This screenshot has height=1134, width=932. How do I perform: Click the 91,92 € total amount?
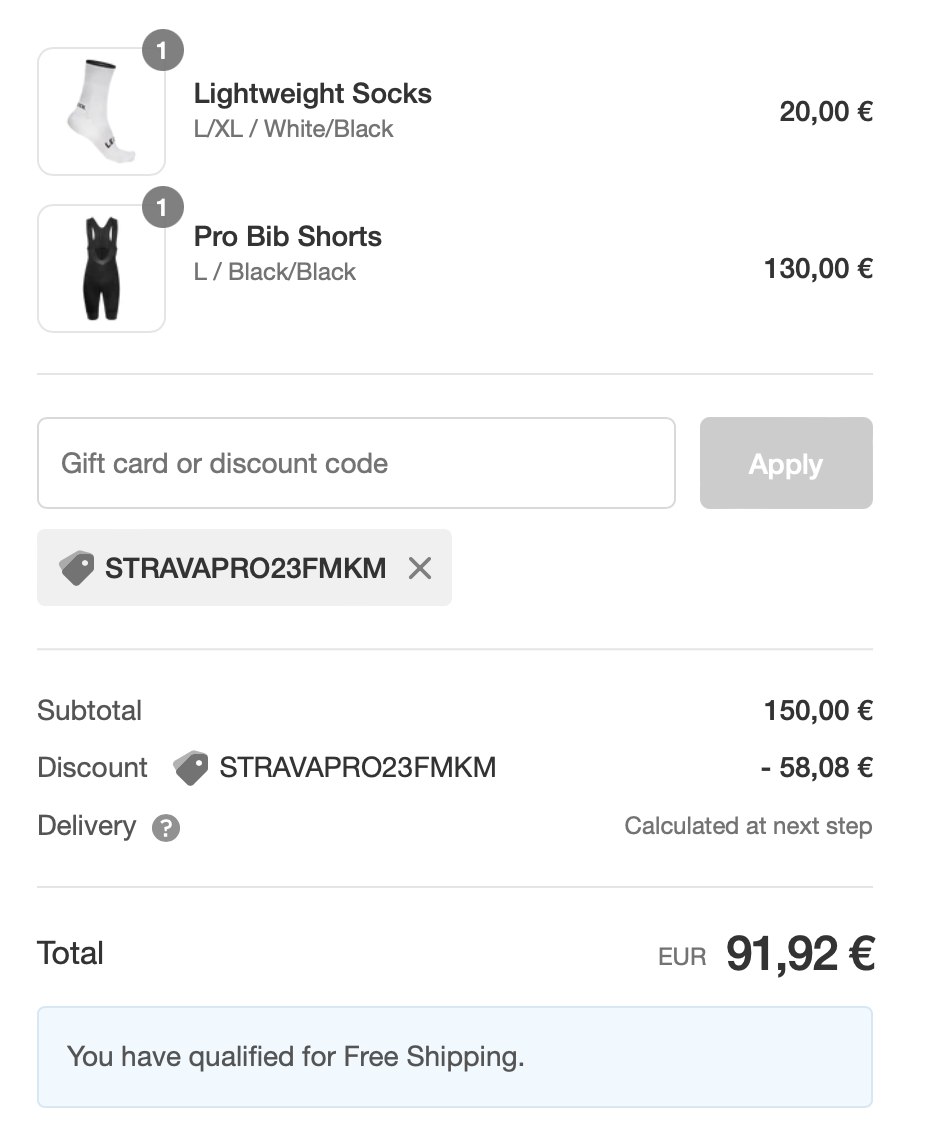click(x=800, y=954)
